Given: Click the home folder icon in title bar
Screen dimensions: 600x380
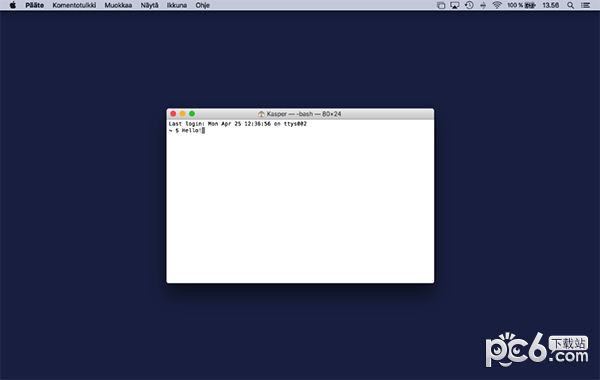Looking at the screenshot, I should pos(261,114).
